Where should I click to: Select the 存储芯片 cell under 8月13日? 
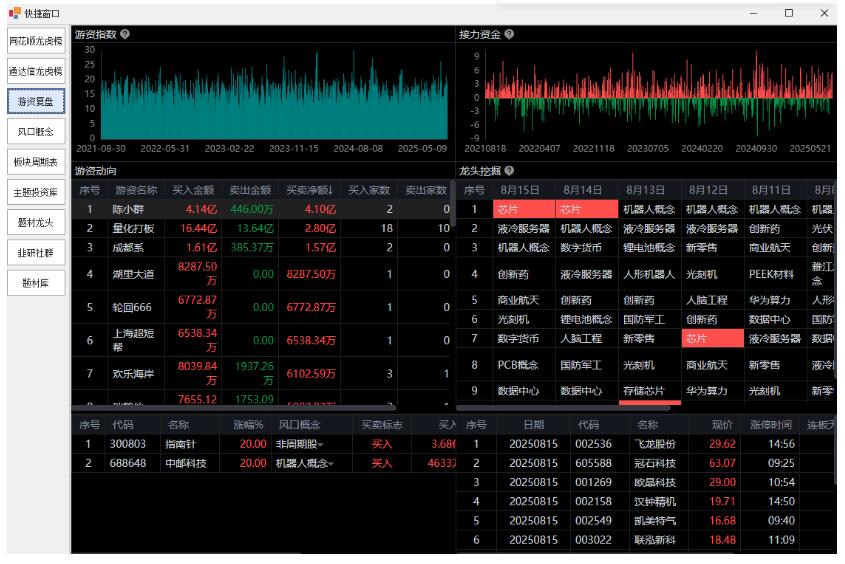(650, 391)
